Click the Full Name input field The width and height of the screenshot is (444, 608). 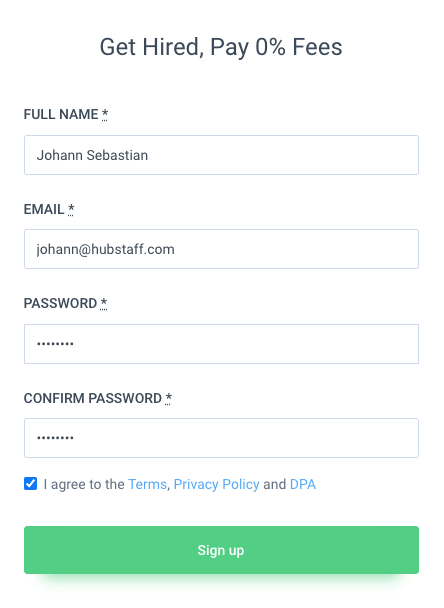tap(221, 155)
